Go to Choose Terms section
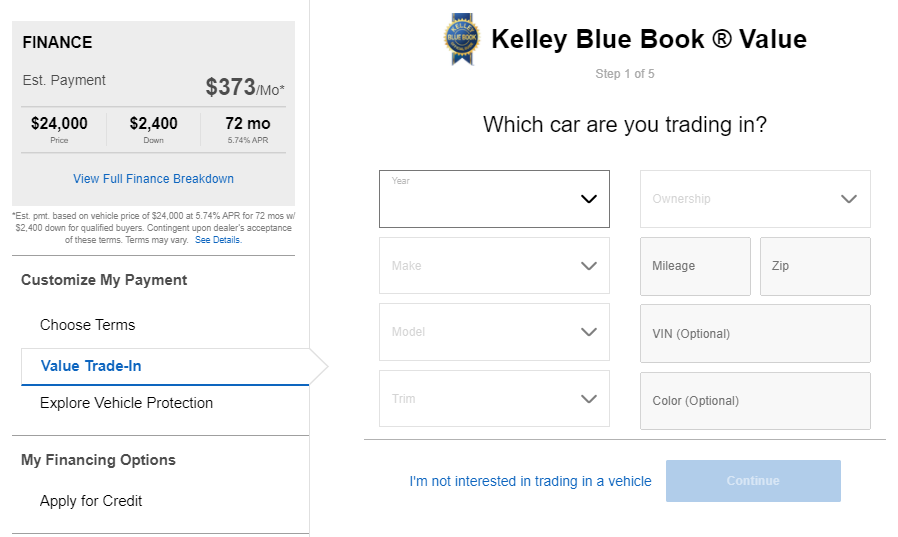The width and height of the screenshot is (898, 537). (88, 325)
